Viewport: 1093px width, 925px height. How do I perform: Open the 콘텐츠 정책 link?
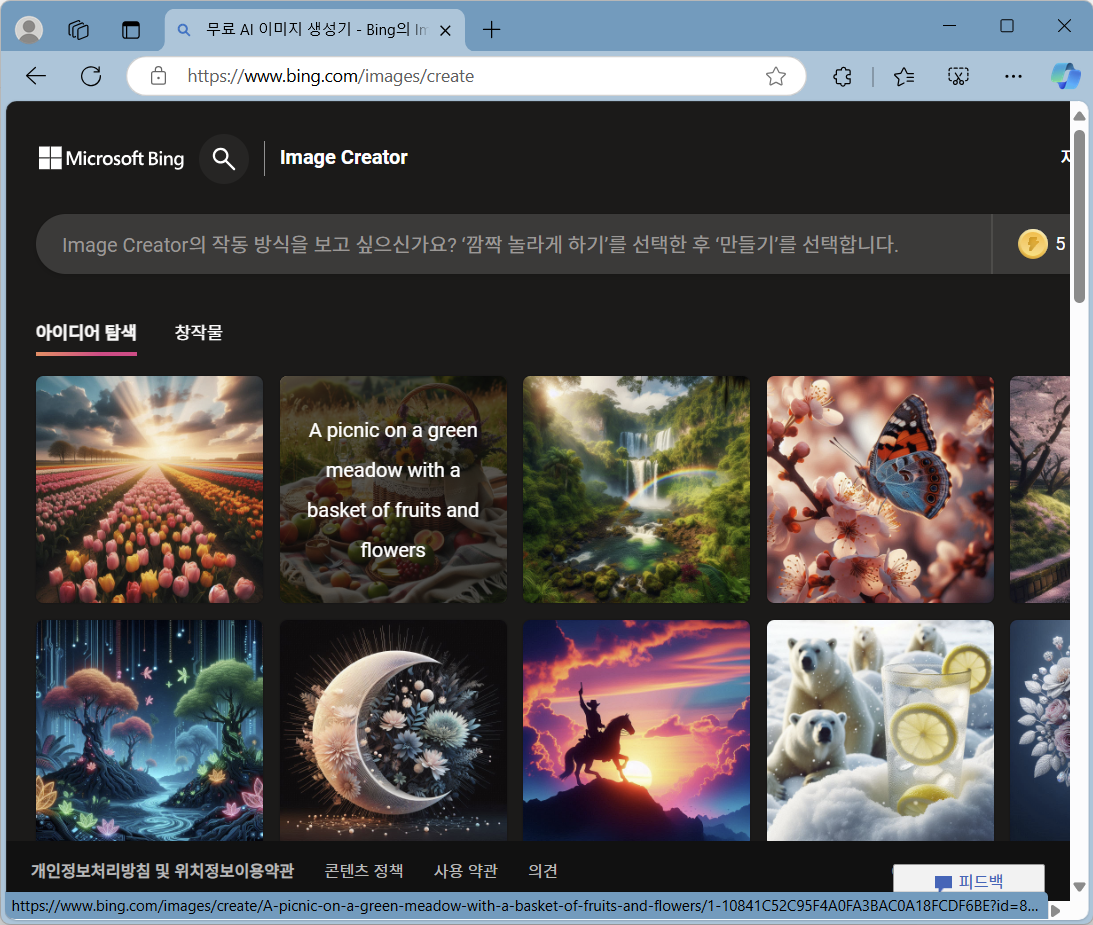point(364,870)
